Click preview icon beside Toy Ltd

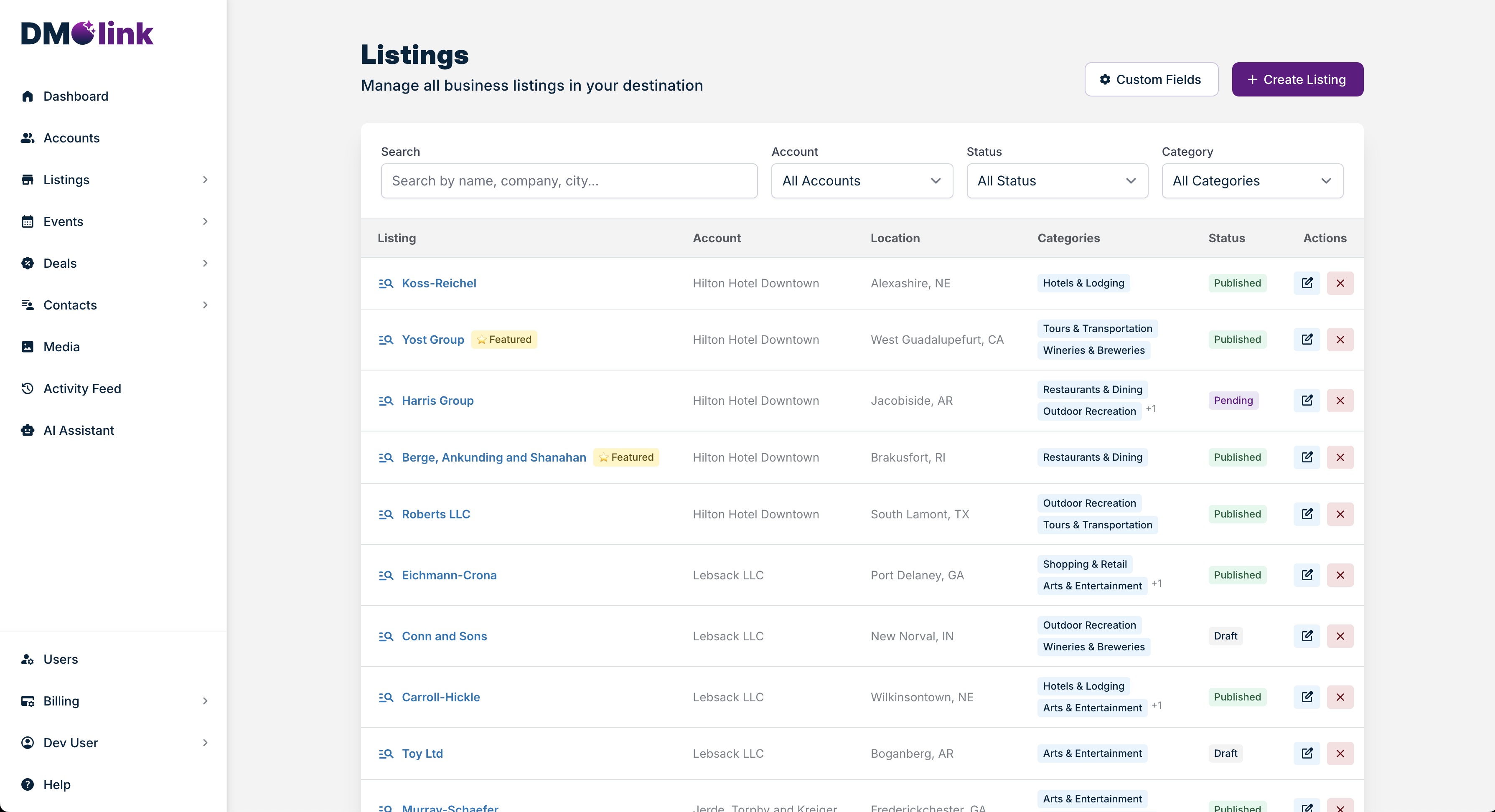tap(386, 754)
